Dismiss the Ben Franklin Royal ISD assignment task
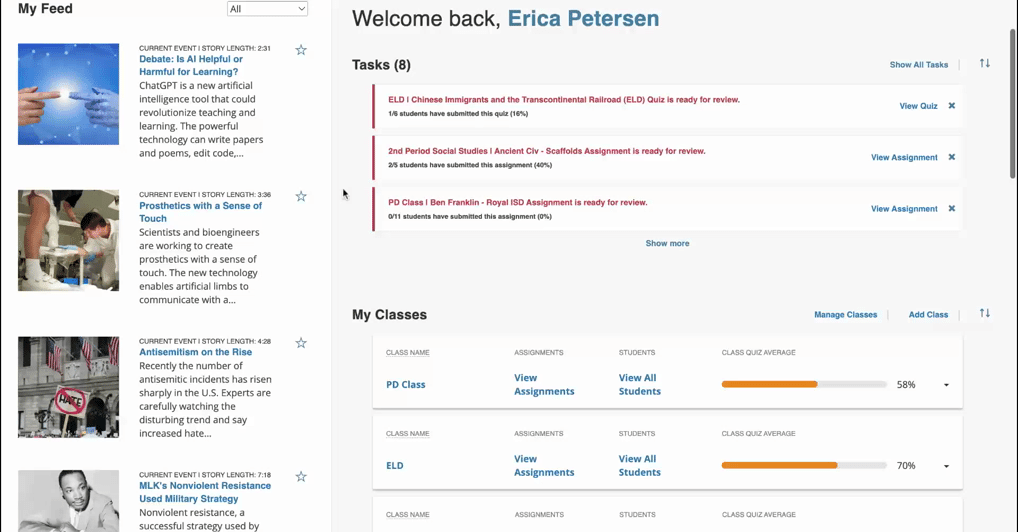Image resolution: width=1018 pixels, height=532 pixels. pos(952,209)
